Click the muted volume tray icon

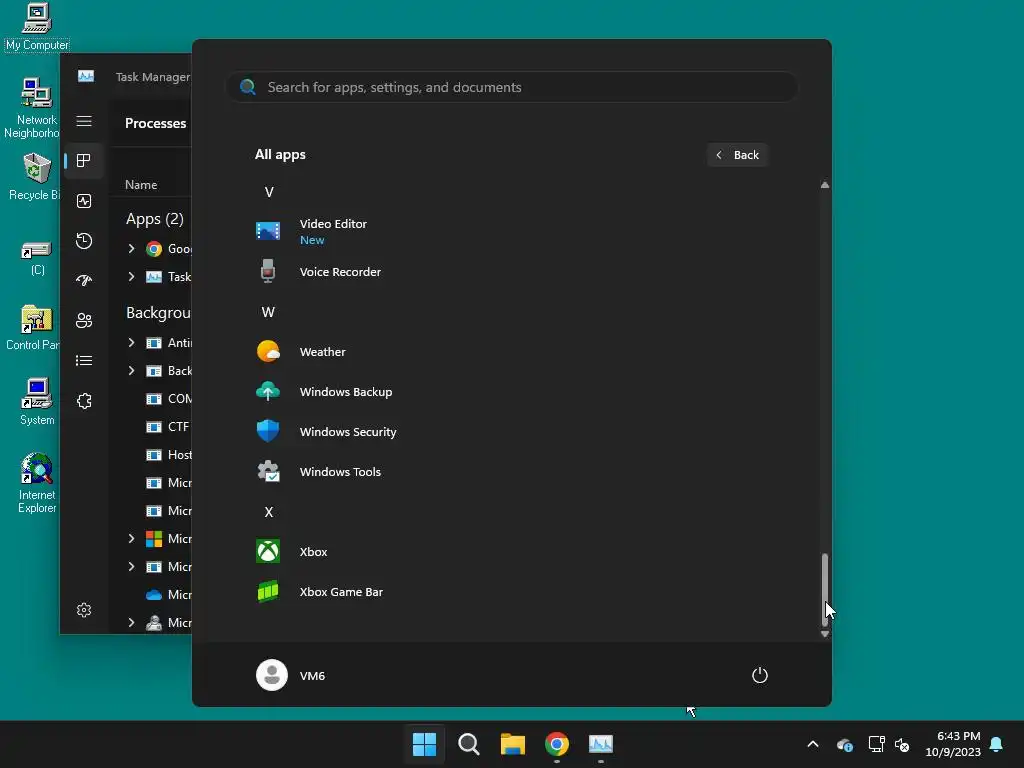[902, 744]
